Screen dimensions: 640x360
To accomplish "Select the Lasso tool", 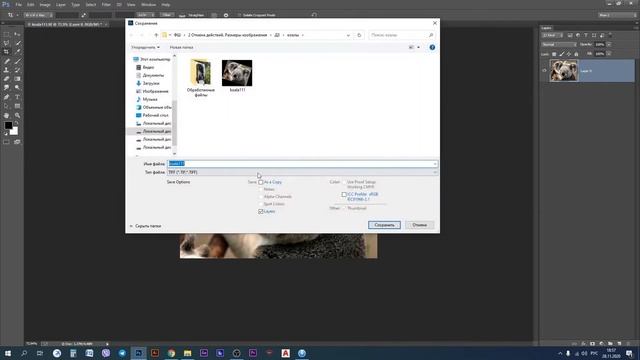I will click(x=6, y=43).
